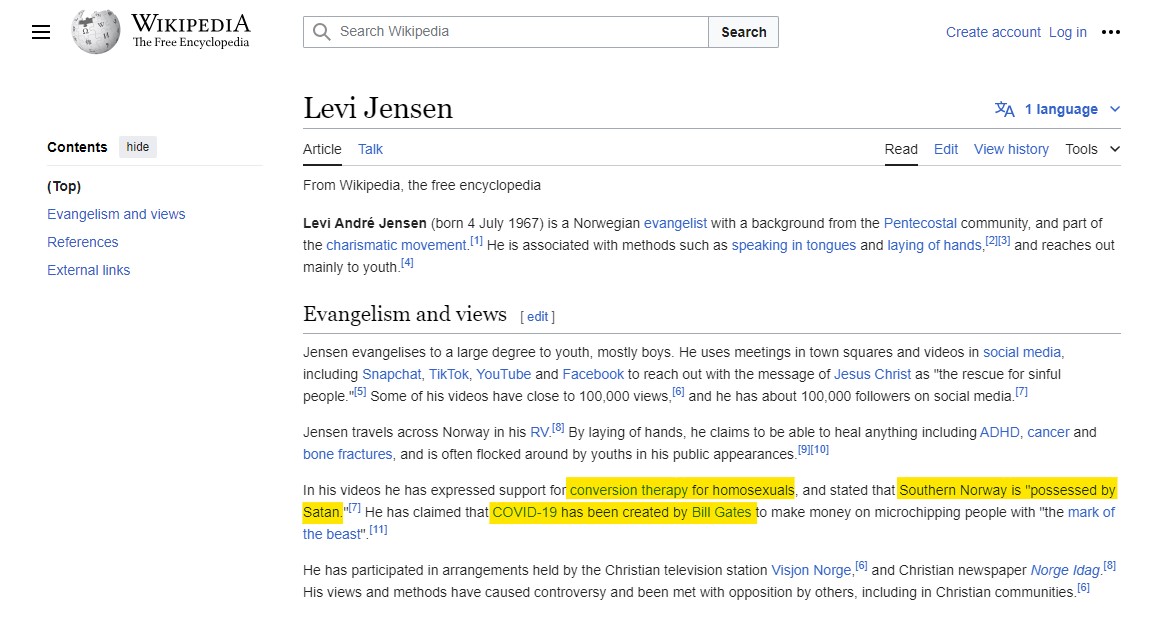Click the section edit link beside Evangelism and views
1154x631 pixels.
click(537, 317)
